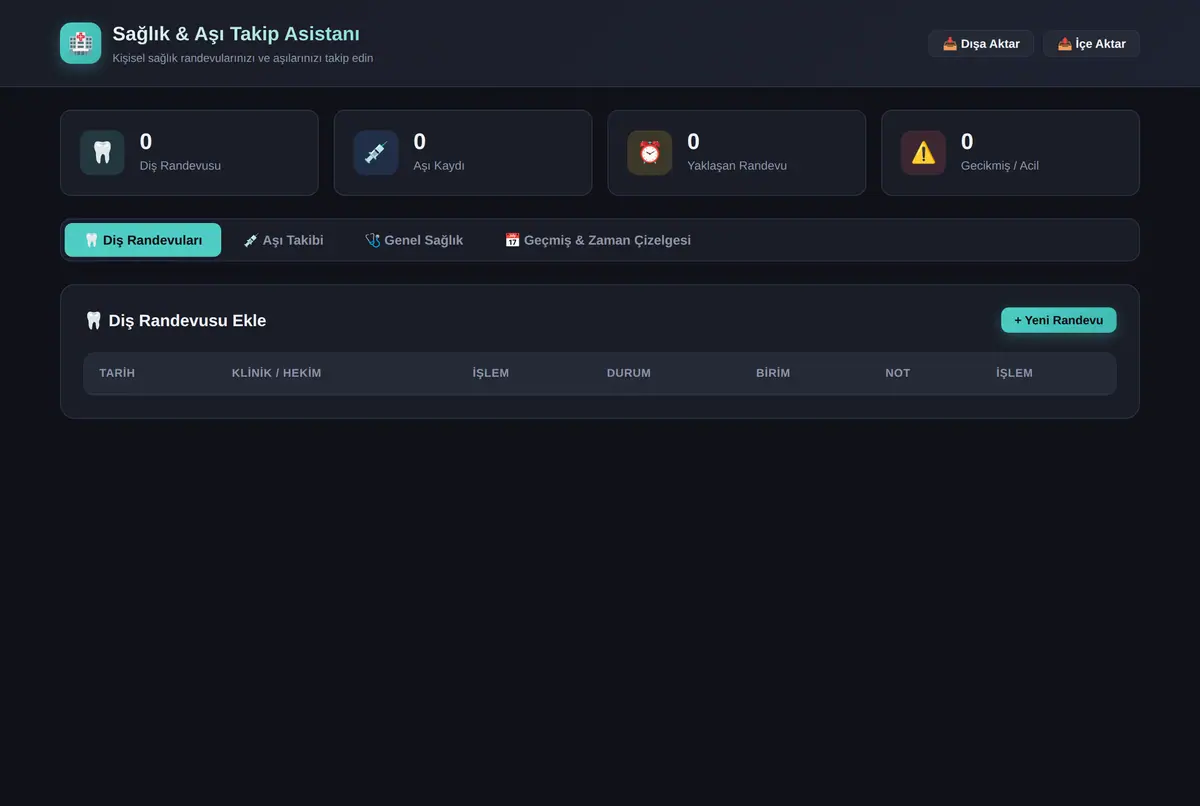Add a new appointment with Yeni Randevu
1200x806 pixels.
pyautogui.click(x=1058, y=320)
